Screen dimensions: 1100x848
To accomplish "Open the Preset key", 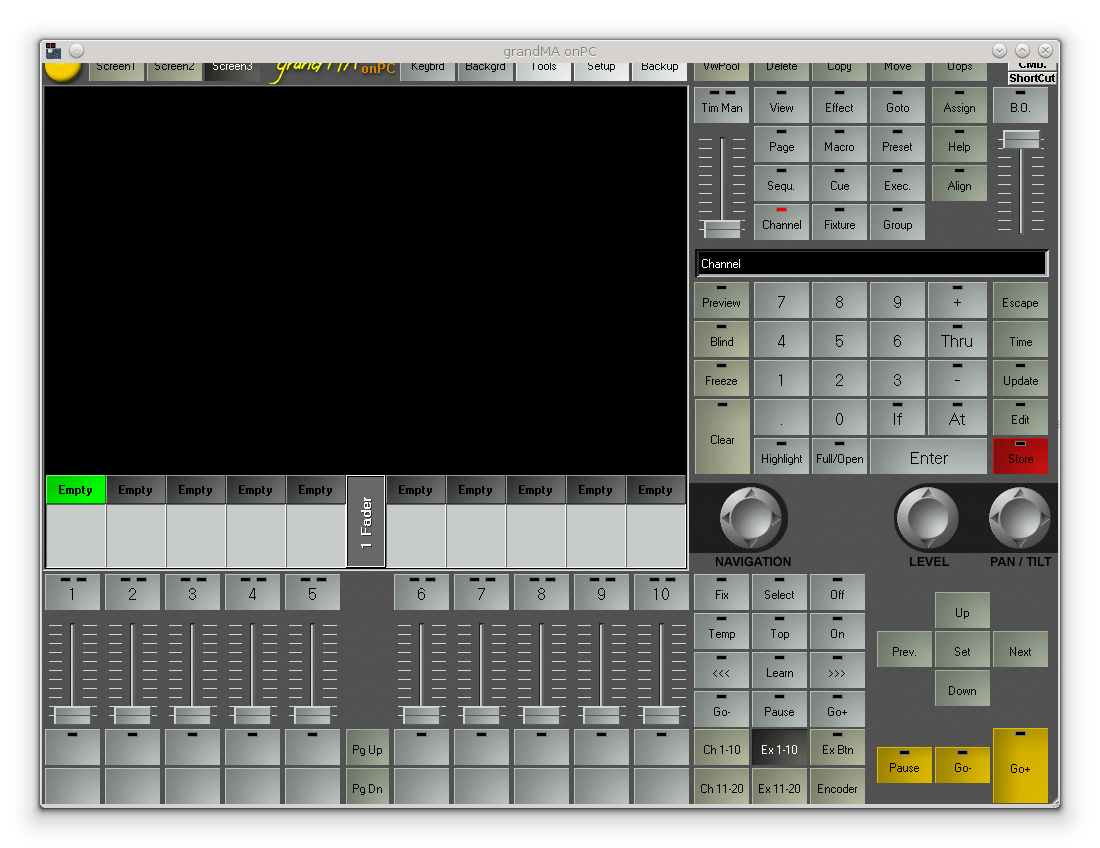I will tap(897, 144).
